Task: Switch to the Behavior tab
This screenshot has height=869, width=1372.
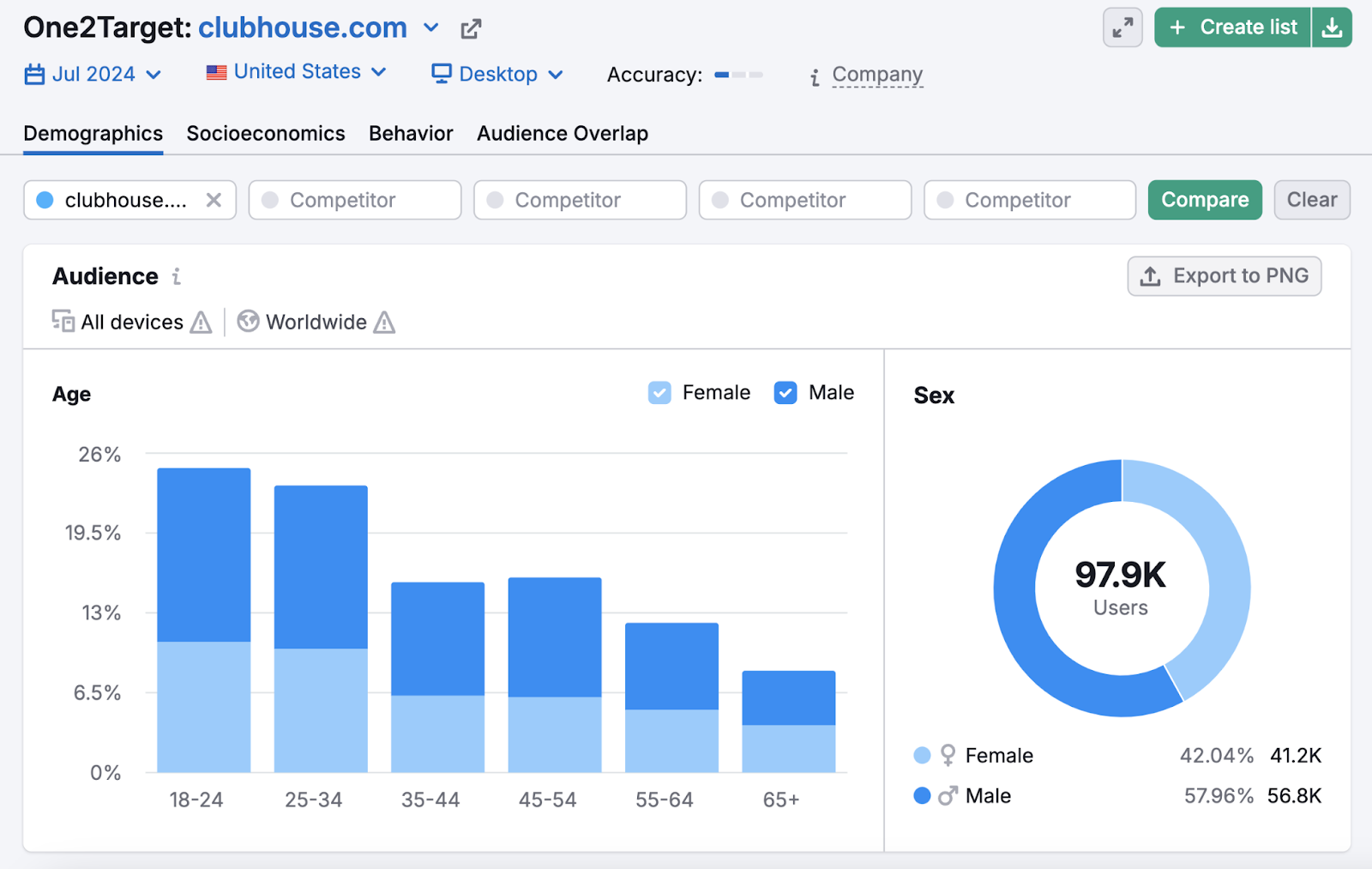Action: [x=411, y=134]
